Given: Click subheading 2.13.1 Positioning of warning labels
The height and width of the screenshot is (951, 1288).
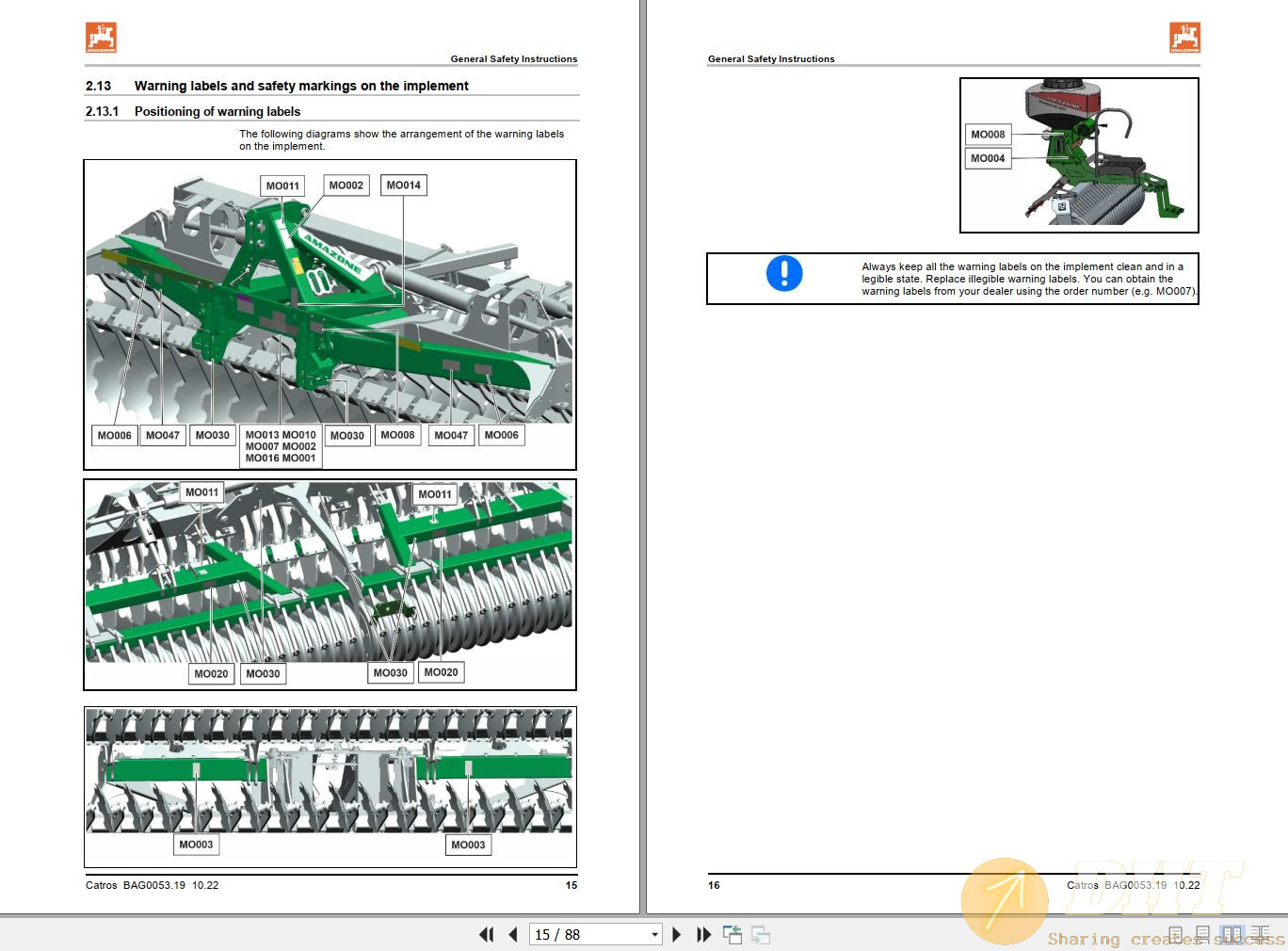Looking at the screenshot, I should tap(193, 111).
